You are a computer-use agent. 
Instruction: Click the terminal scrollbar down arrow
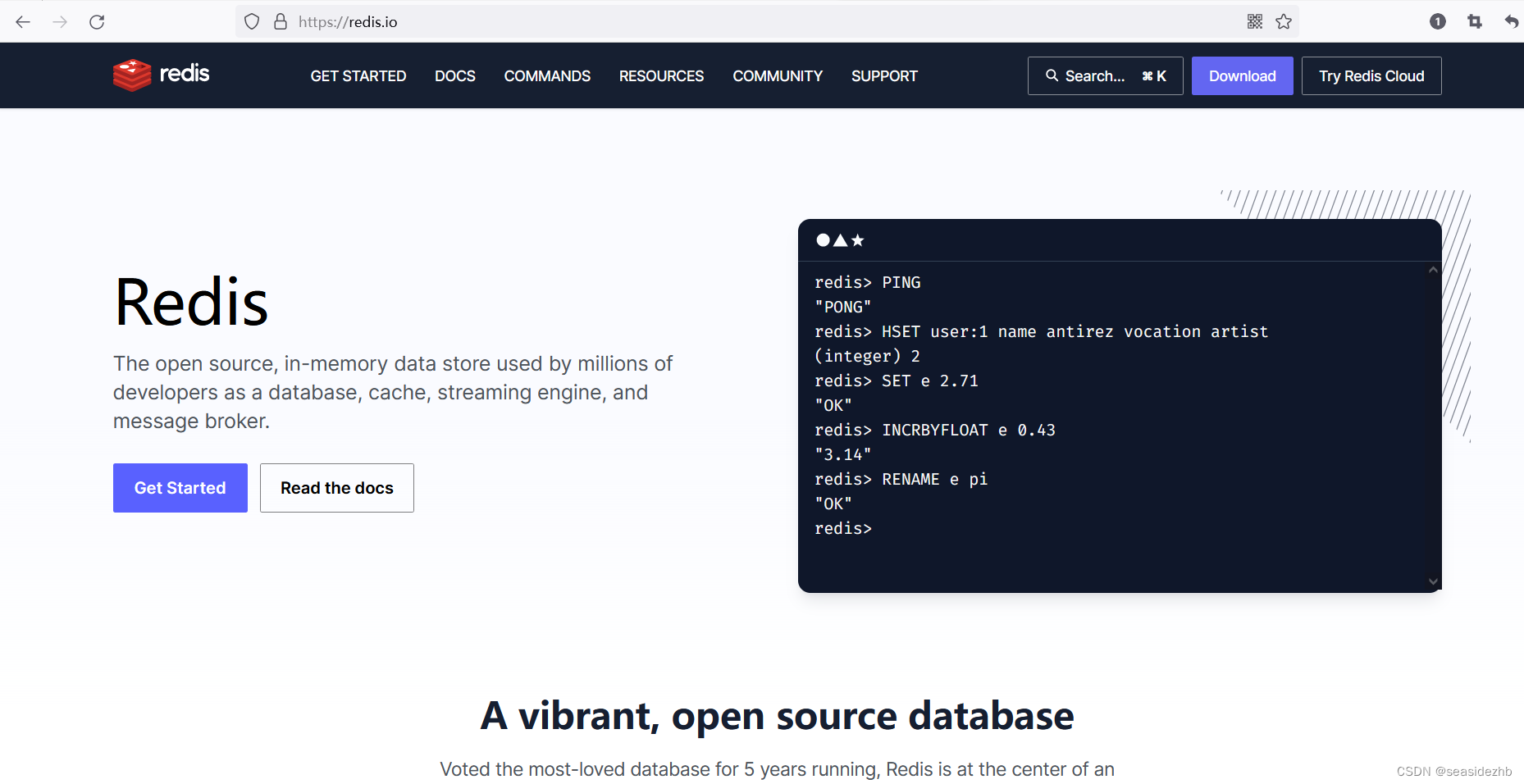(x=1433, y=581)
